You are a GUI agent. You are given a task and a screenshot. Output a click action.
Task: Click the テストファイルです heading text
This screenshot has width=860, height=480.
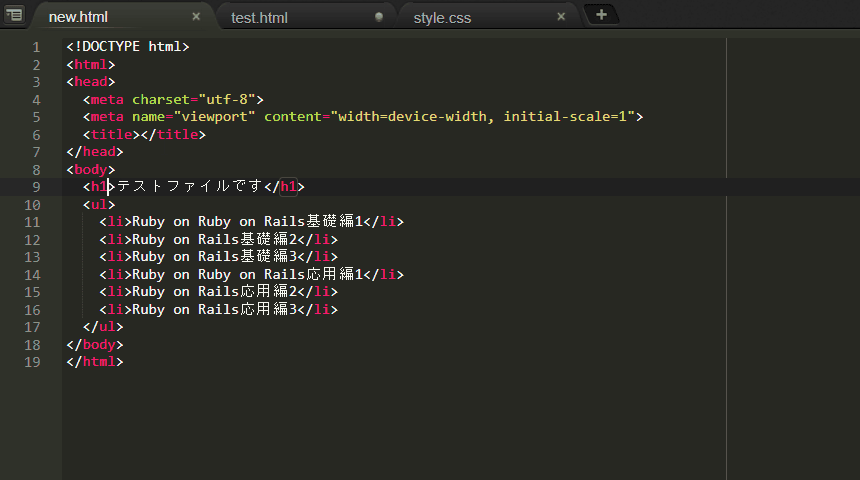[190, 187]
